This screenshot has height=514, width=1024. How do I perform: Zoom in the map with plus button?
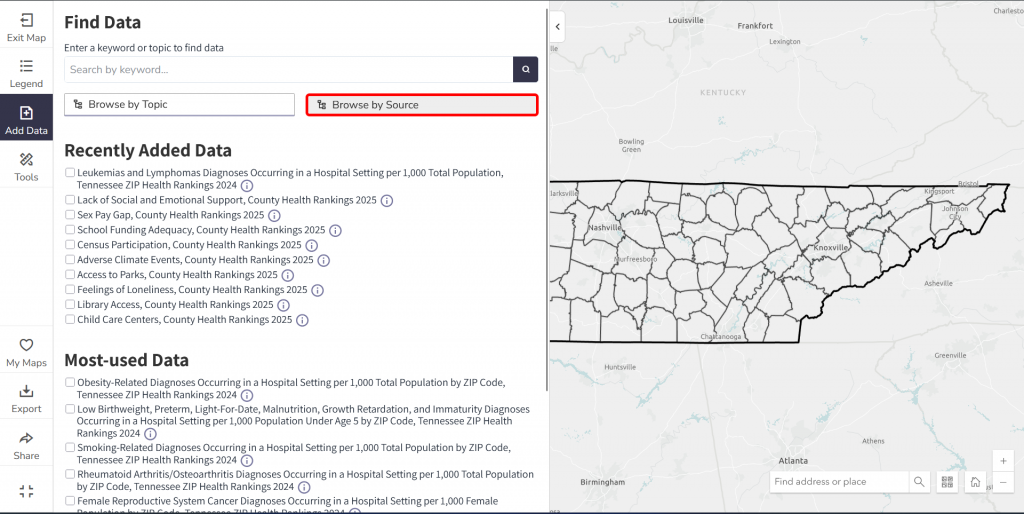point(1003,460)
